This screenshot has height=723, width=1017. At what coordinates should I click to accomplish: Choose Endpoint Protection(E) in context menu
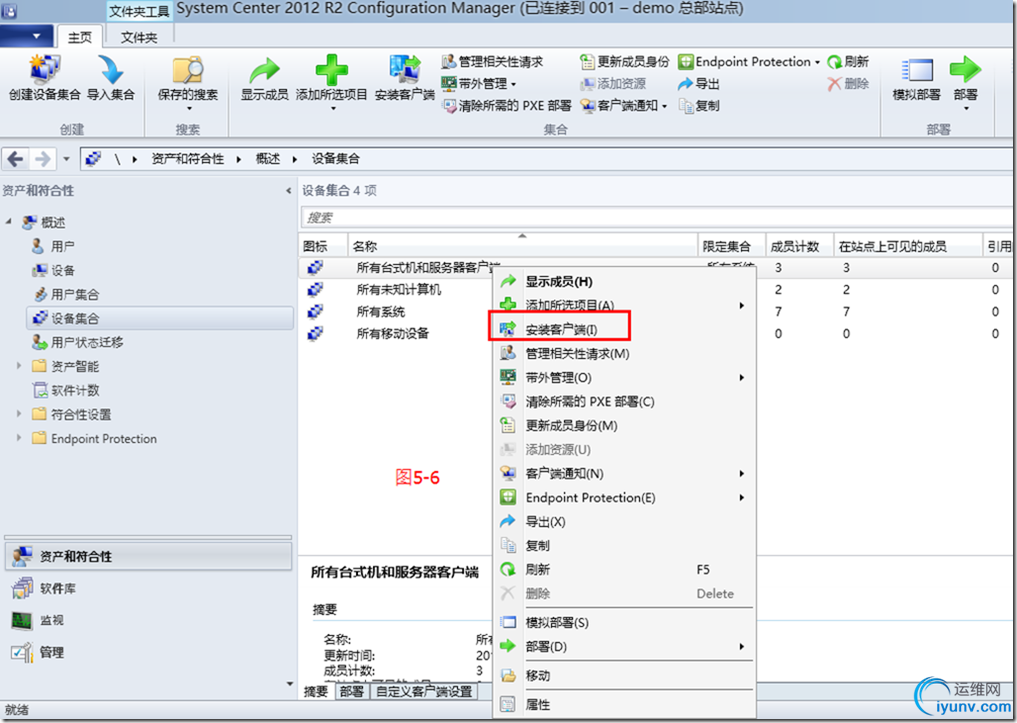[x=625, y=497]
